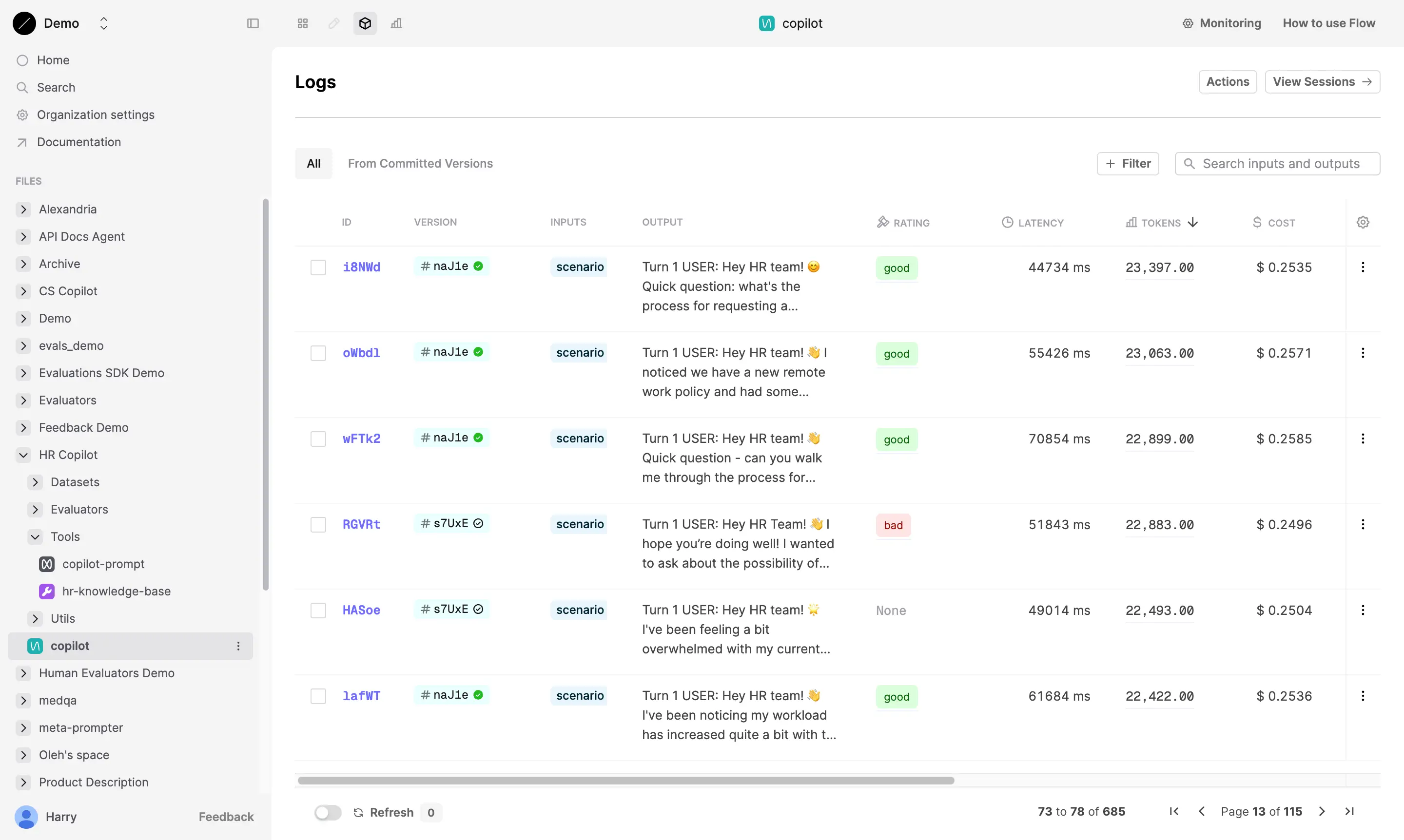Expand the HR Copilot folder

point(23,455)
